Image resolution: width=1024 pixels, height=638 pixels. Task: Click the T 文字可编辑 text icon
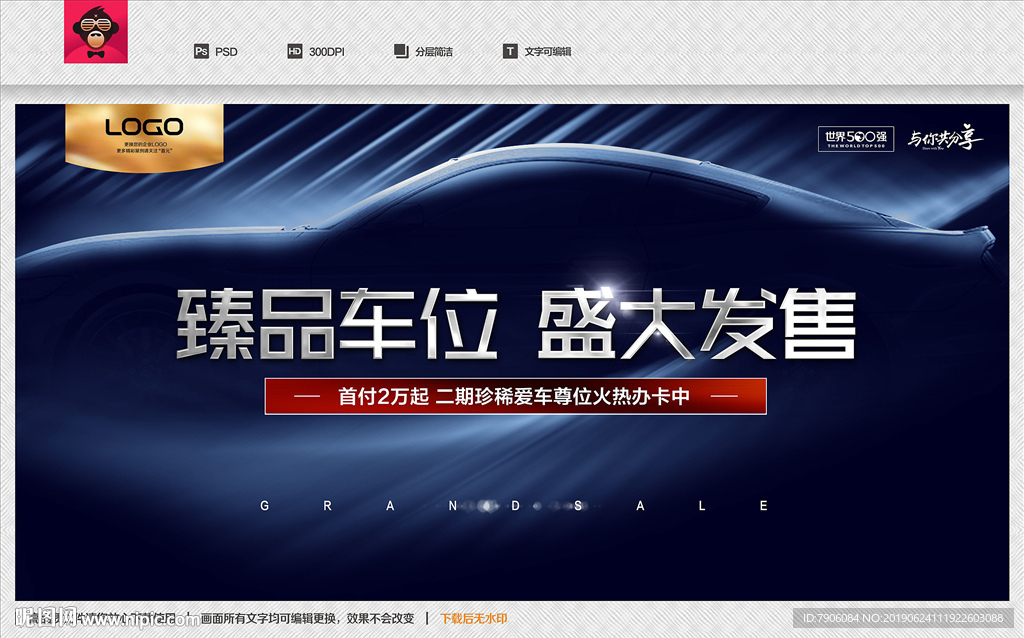point(510,51)
